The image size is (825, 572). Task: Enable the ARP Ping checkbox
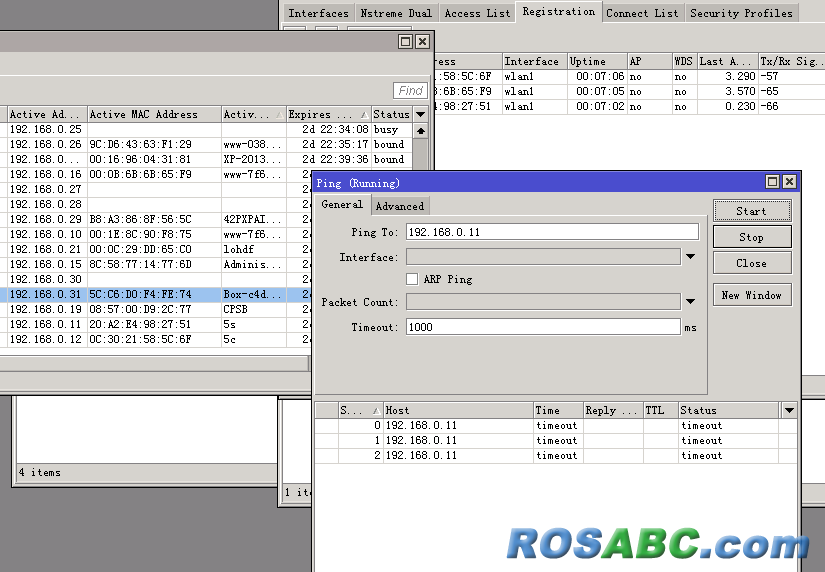(x=412, y=279)
